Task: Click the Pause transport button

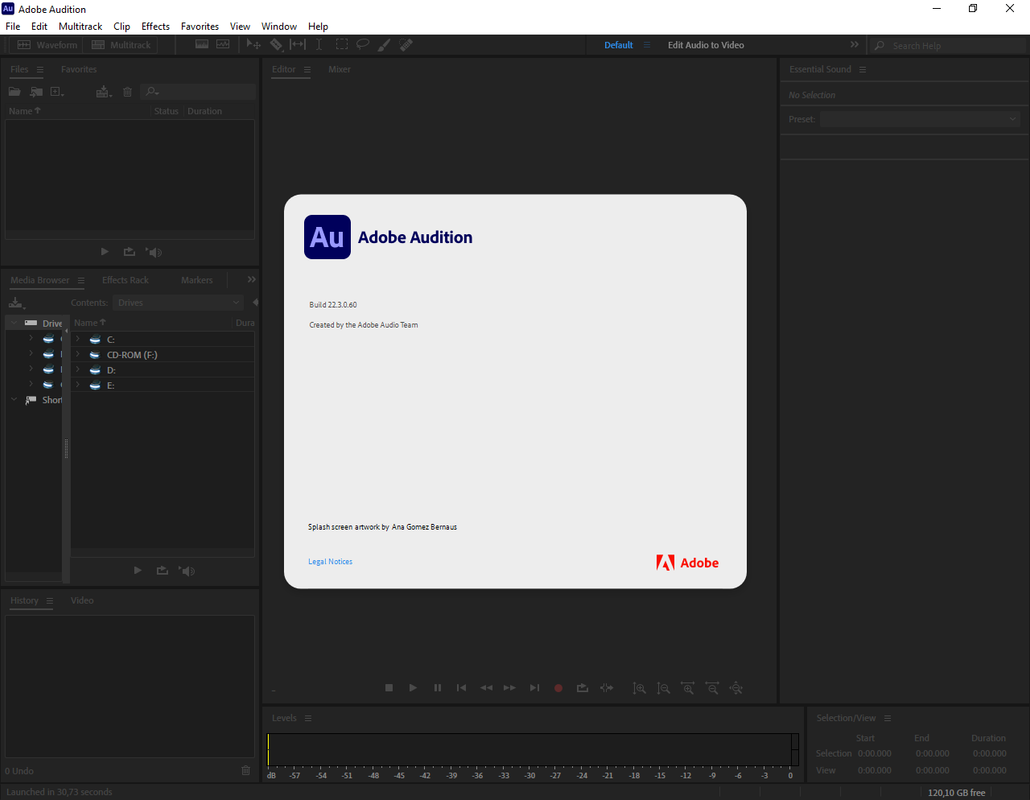Action: (437, 688)
